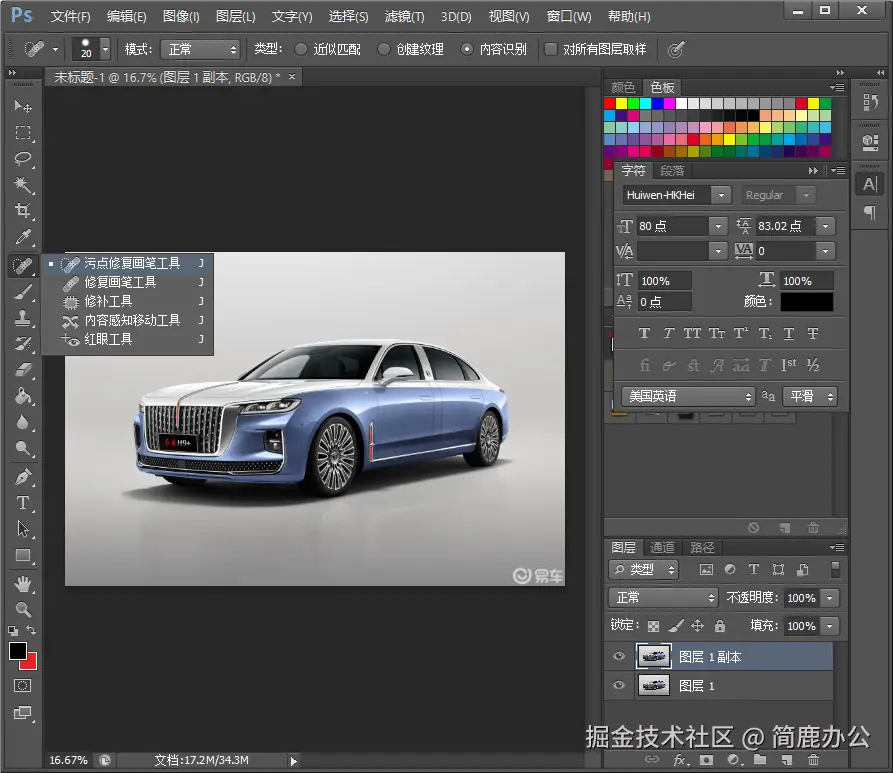Choose 修补工具 from the flyout menu
893x773 pixels.
108,301
